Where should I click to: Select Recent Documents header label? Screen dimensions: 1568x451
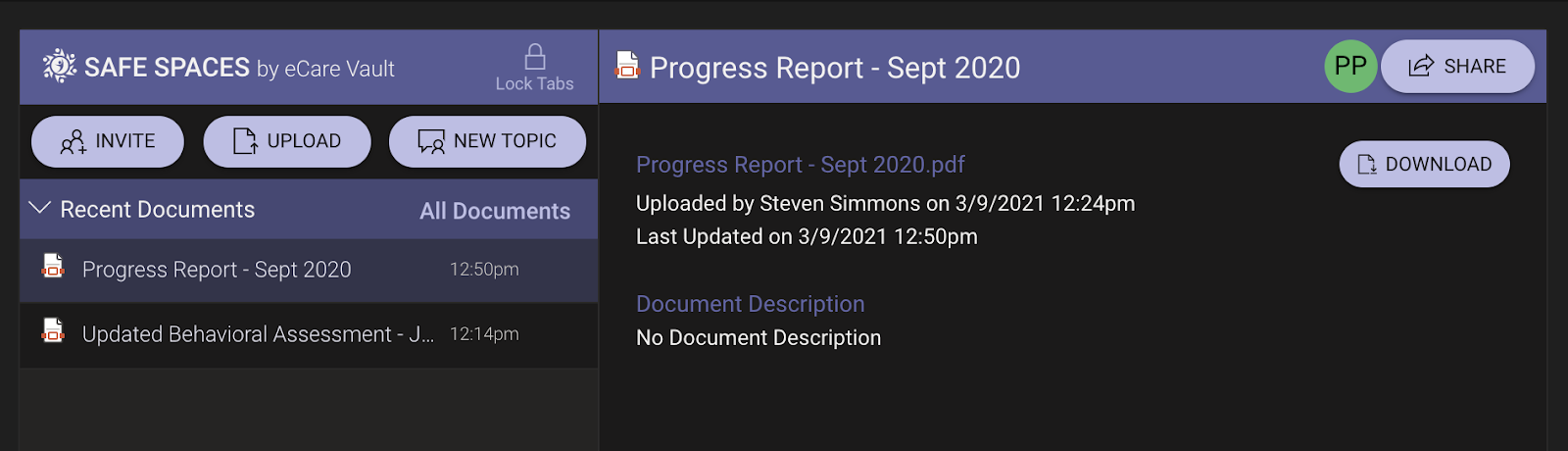coord(157,210)
